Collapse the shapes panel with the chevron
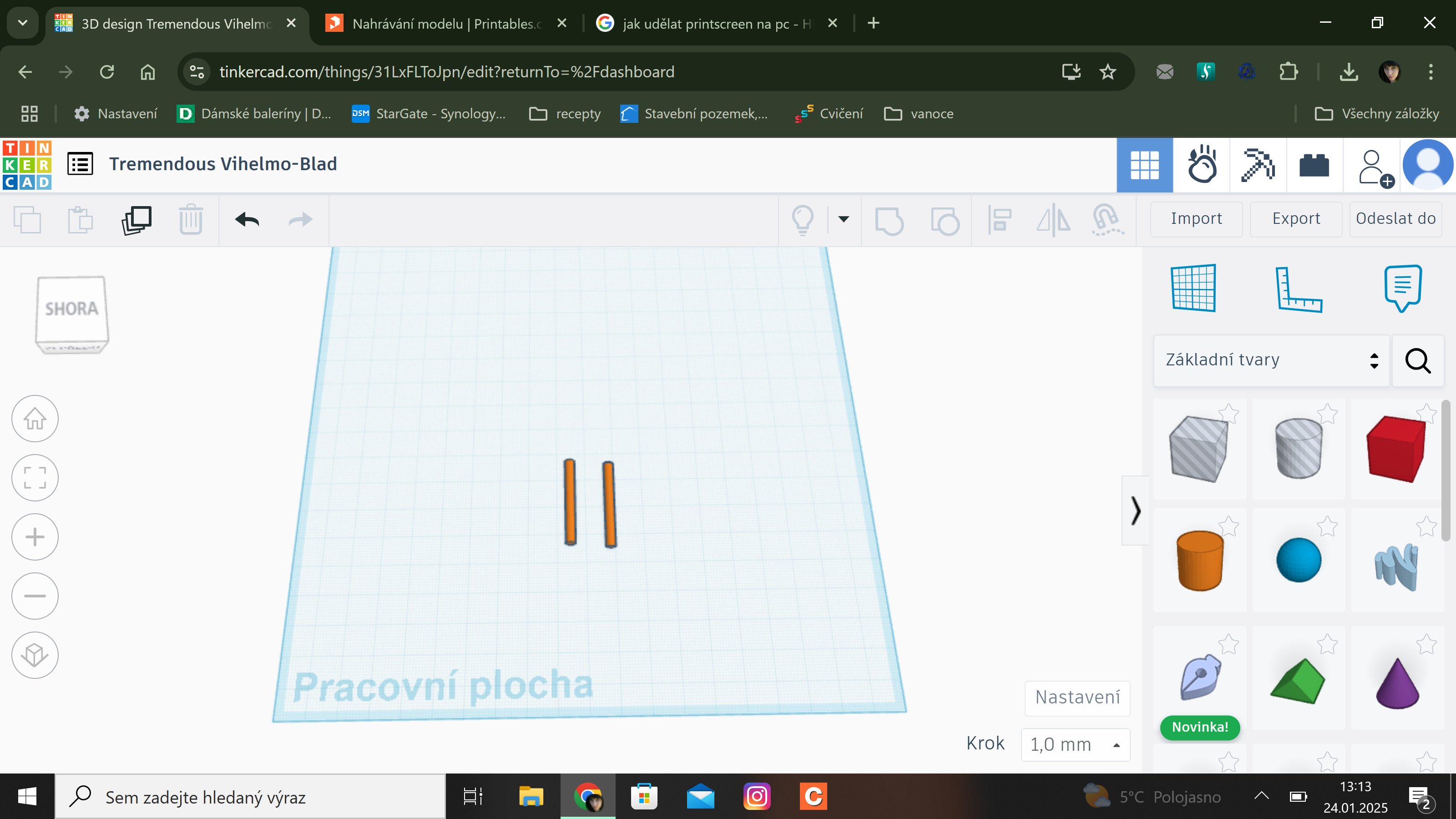Image resolution: width=1456 pixels, height=819 pixels. [1135, 511]
